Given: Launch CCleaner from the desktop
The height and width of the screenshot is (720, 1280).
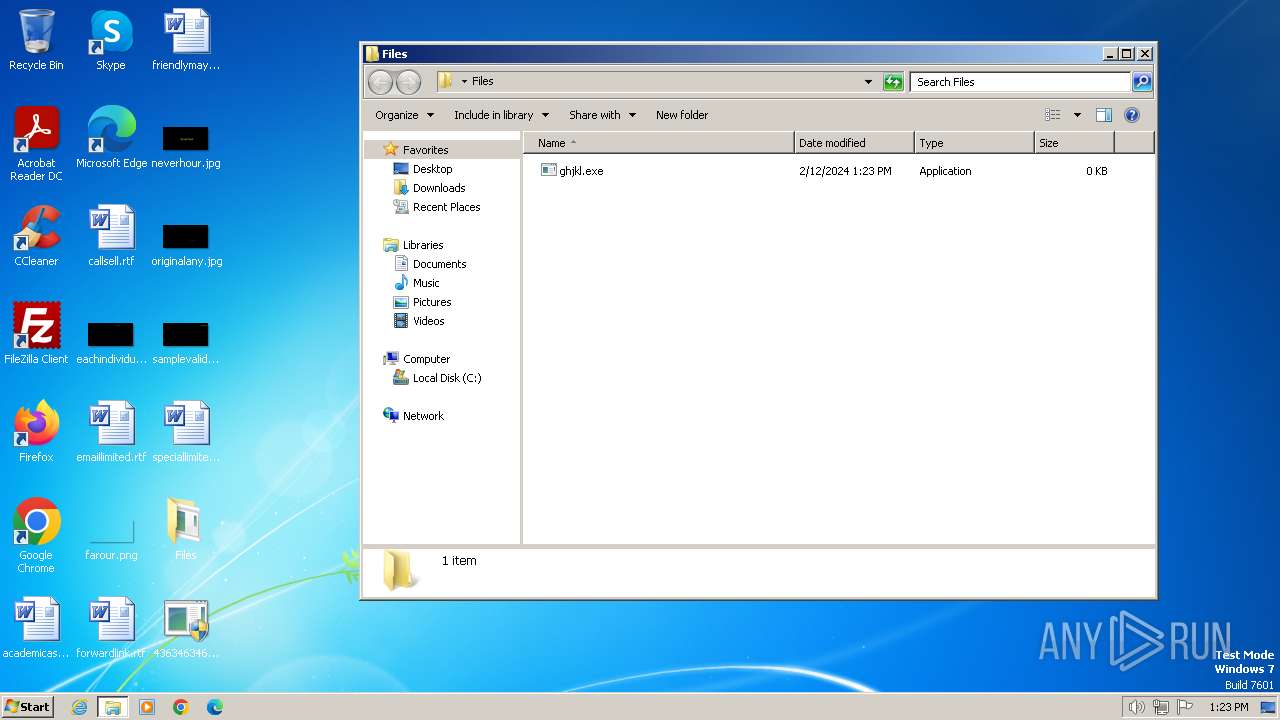Looking at the screenshot, I should pyautogui.click(x=36, y=236).
